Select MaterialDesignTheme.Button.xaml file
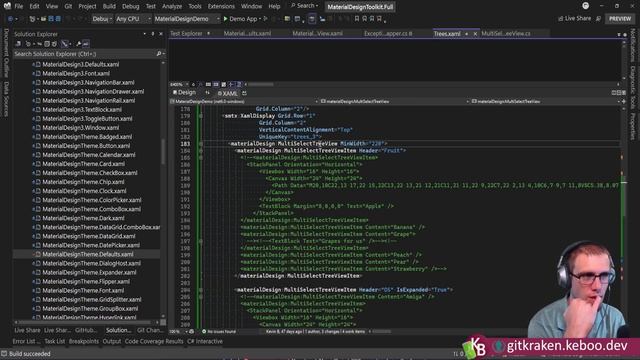This screenshot has width=640, height=360. click(86, 146)
